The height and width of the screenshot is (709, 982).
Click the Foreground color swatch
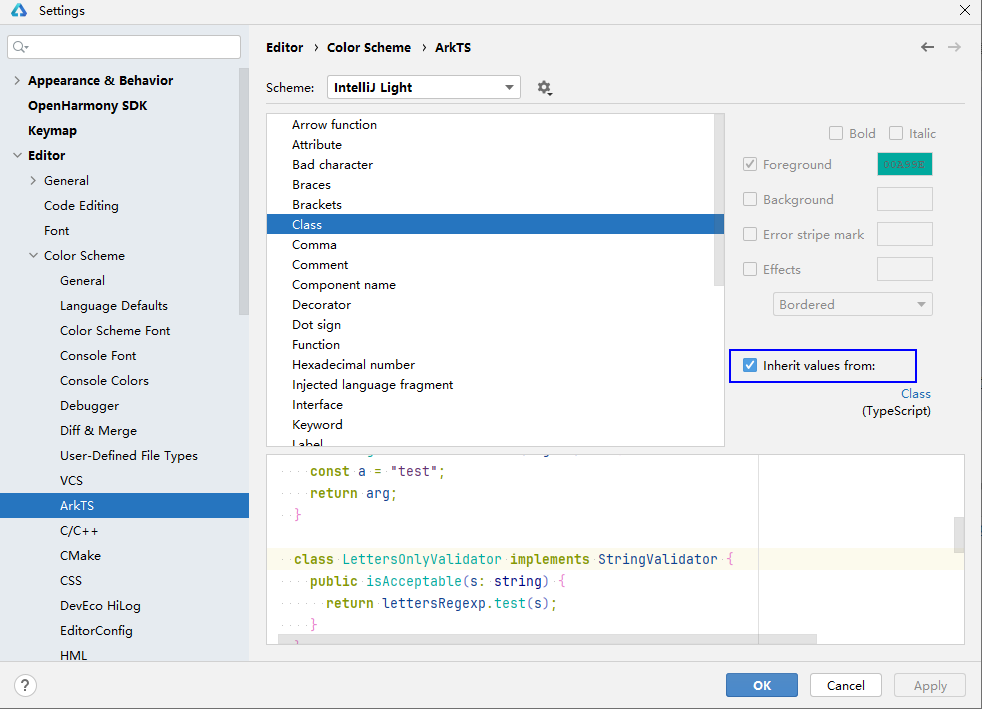click(x=904, y=165)
